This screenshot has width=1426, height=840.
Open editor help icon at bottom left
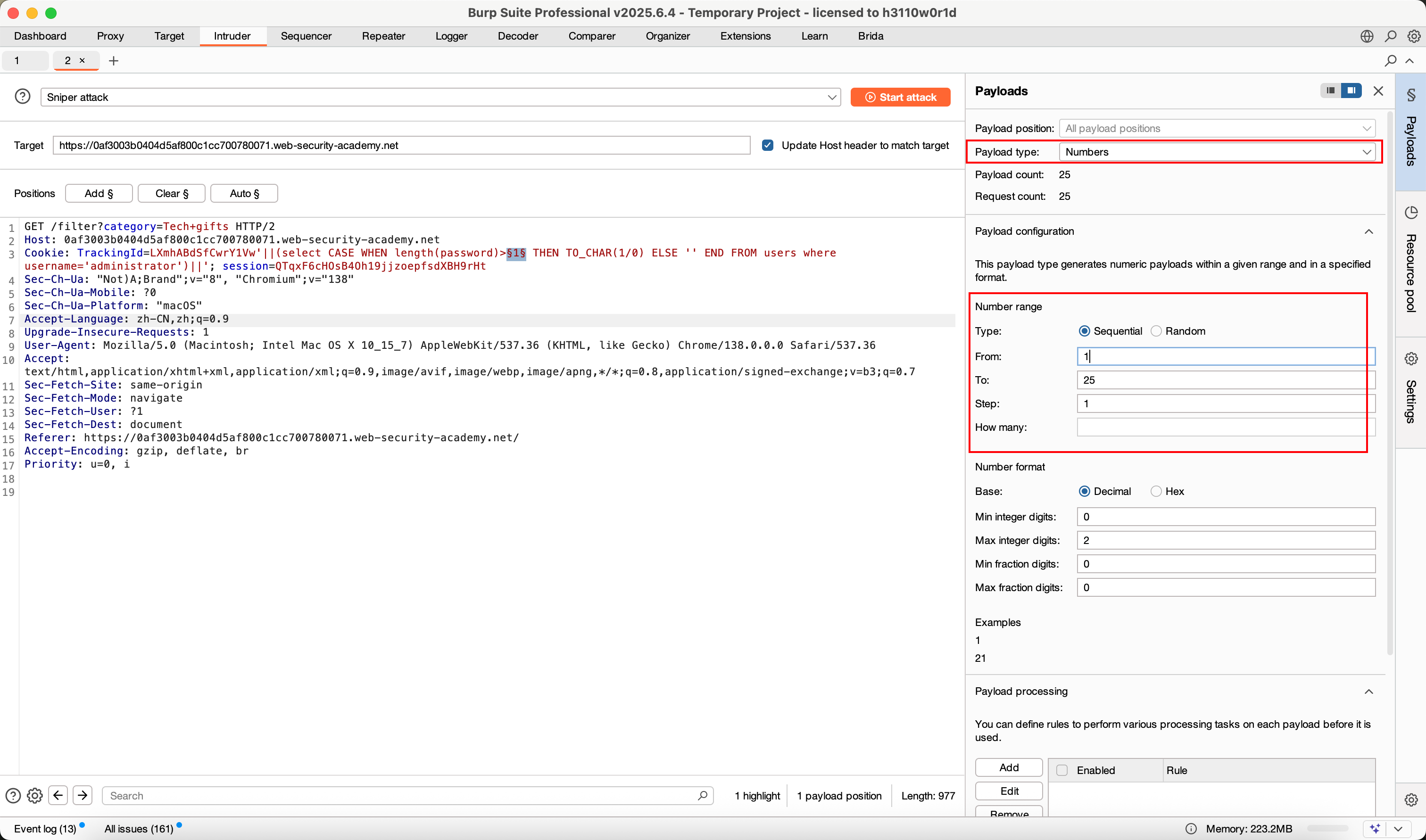[x=13, y=795]
